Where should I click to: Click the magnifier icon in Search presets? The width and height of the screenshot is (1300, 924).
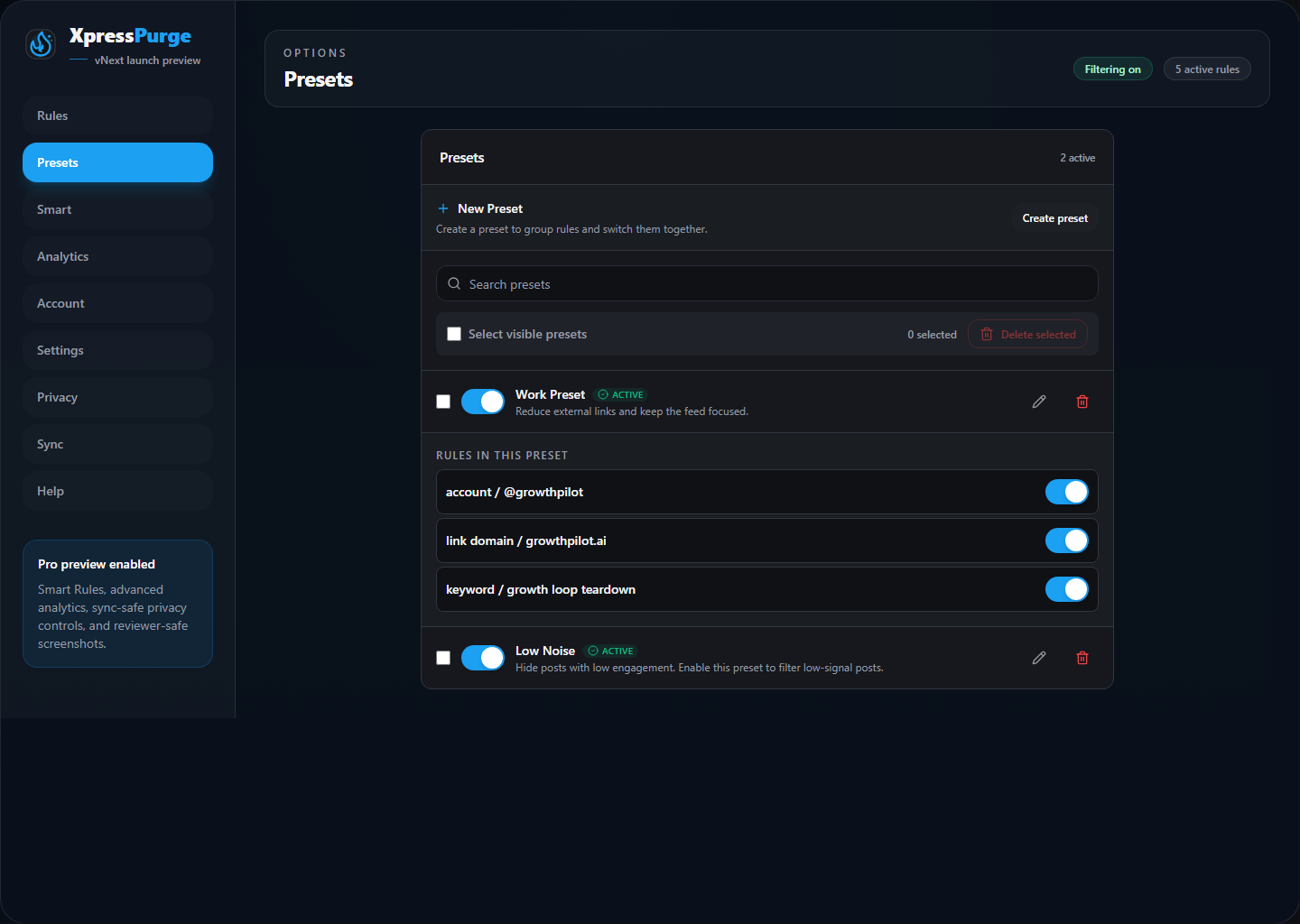coord(454,283)
